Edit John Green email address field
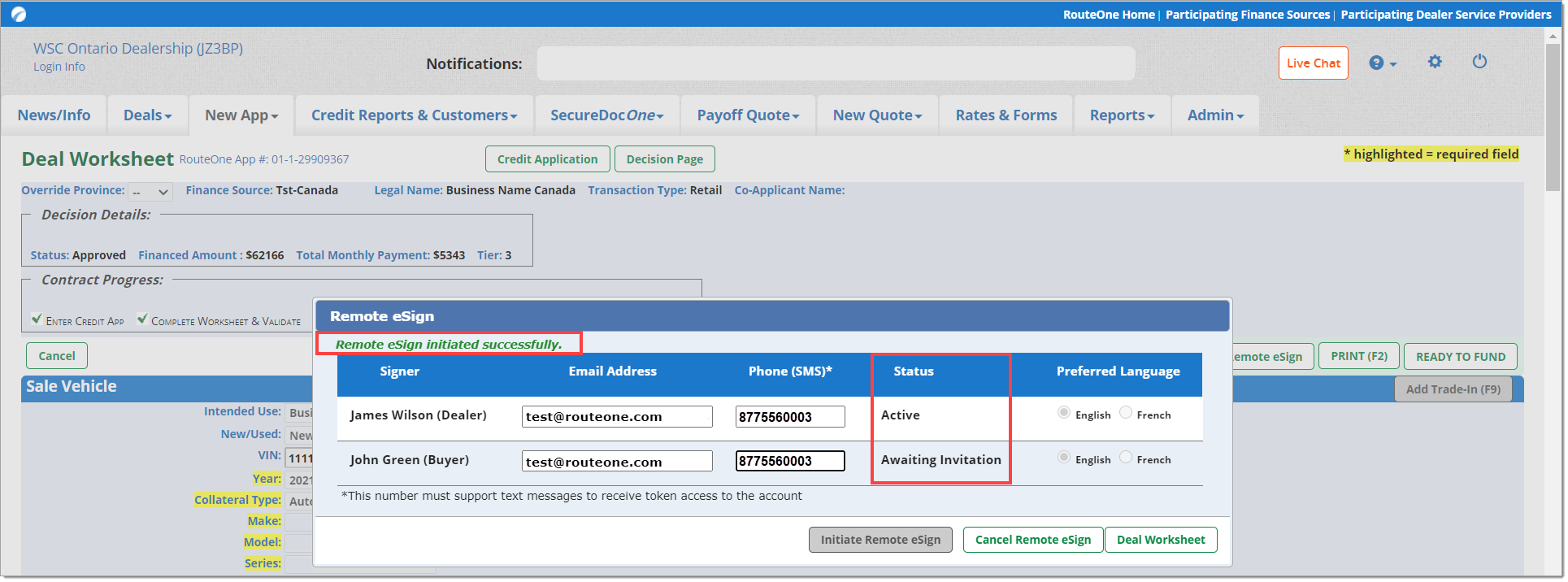The height and width of the screenshot is (582, 1568). pyautogui.click(x=617, y=461)
